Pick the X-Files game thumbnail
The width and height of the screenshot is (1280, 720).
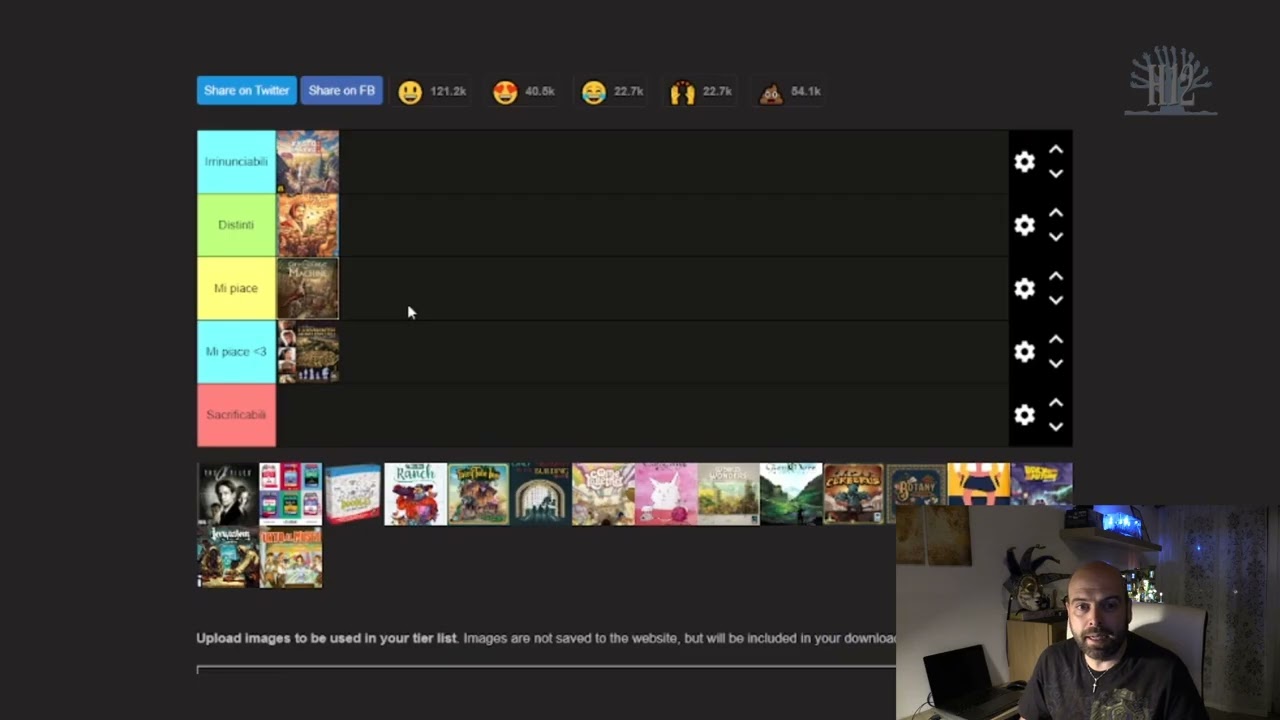pyautogui.click(x=228, y=494)
